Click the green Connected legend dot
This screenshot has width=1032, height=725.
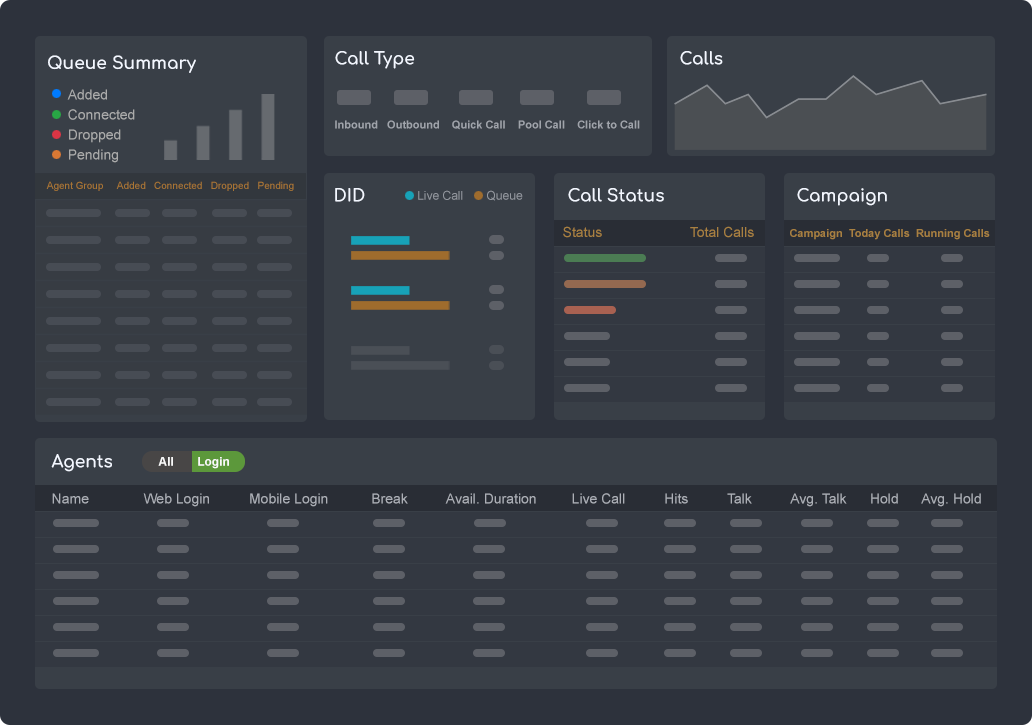tap(56, 115)
